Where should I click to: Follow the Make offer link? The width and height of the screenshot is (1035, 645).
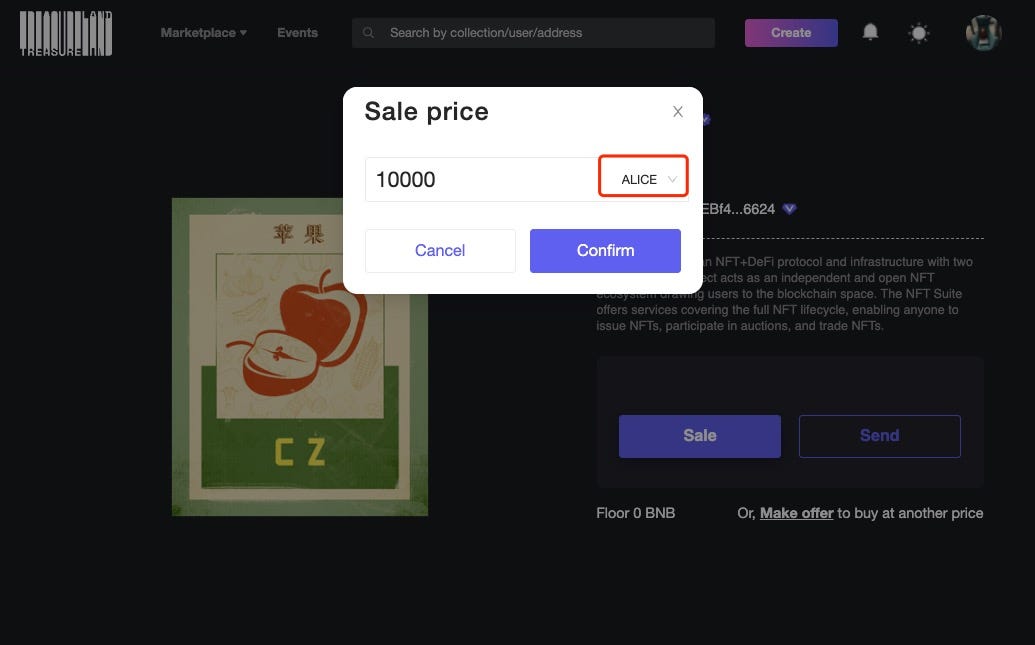tap(796, 513)
